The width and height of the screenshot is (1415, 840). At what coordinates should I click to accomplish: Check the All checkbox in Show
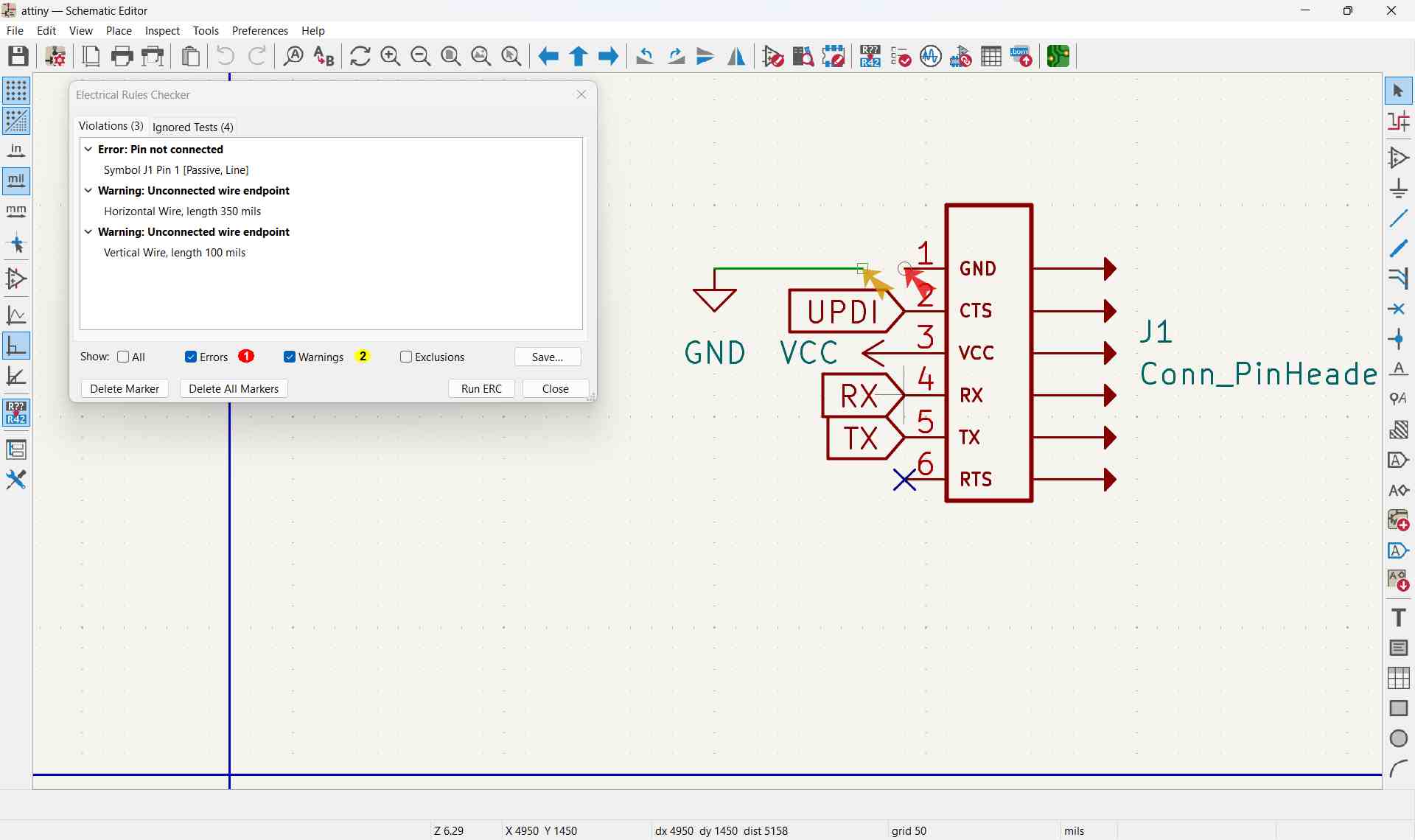[123, 357]
